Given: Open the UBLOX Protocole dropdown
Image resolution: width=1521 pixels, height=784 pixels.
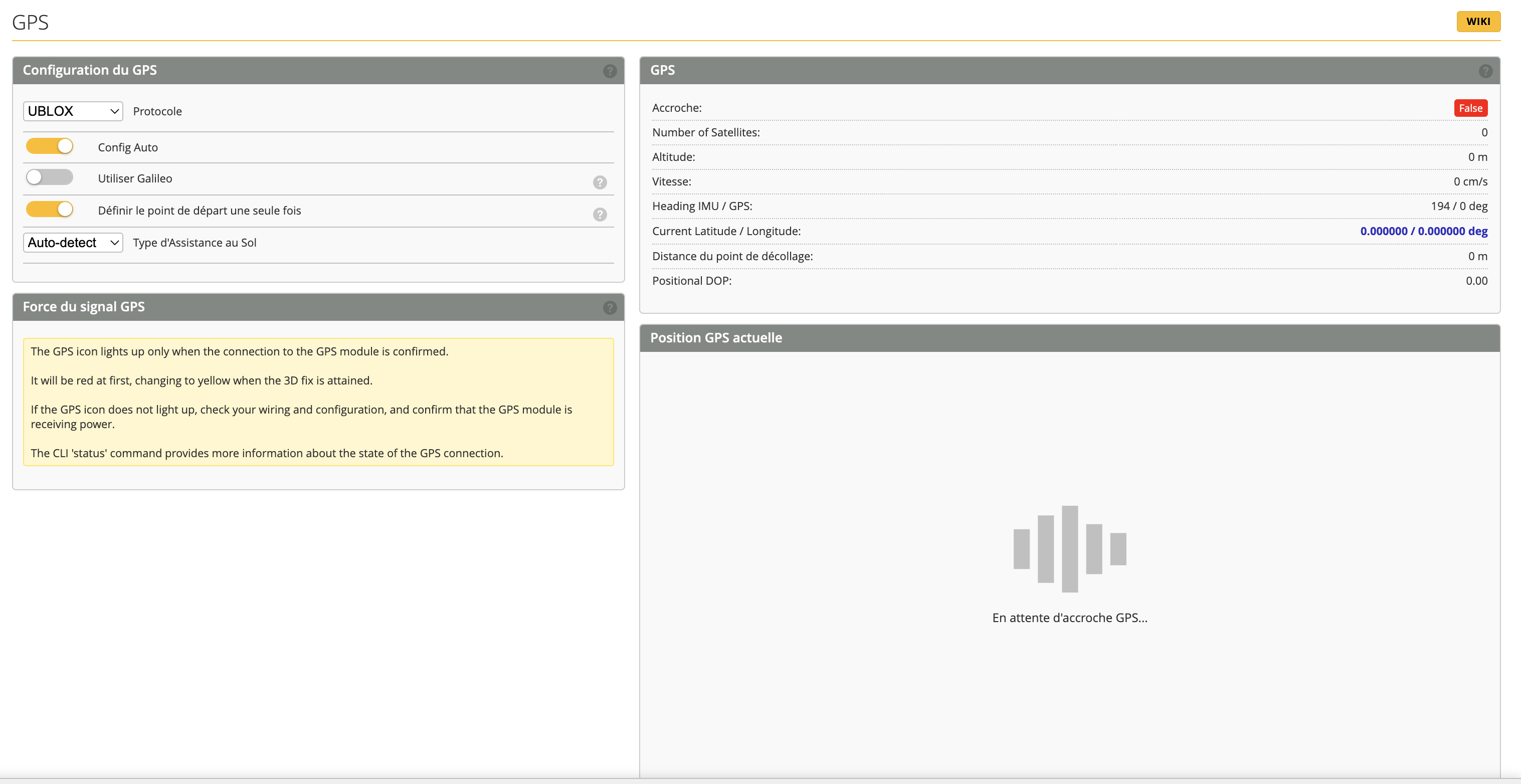Looking at the screenshot, I should click(x=73, y=111).
